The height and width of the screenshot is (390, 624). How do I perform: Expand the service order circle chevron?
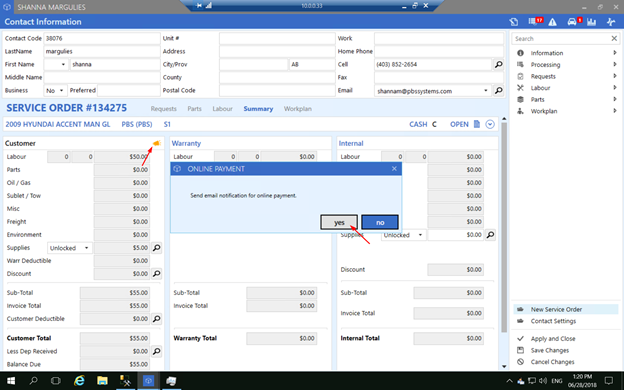[x=490, y=124]
